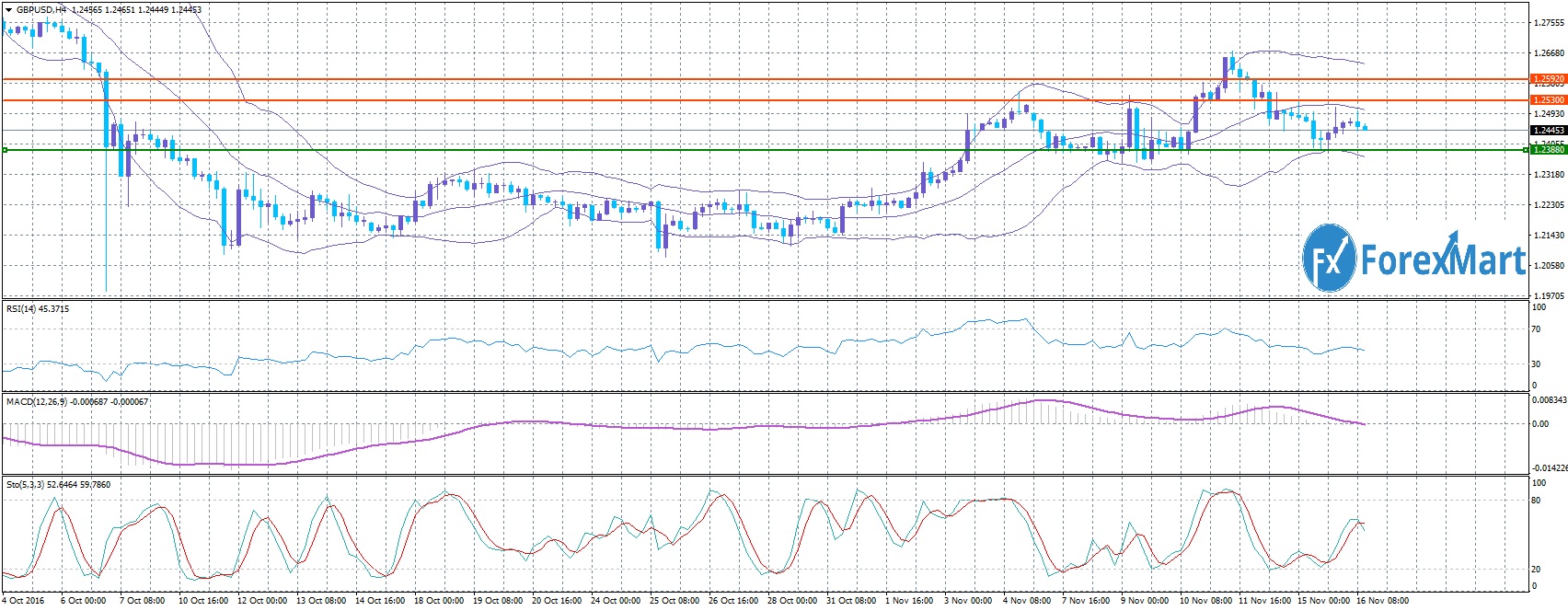Click the black 1.24453 current price tag
This screenshot has width=1568, height=611.
coord(1547,131)
